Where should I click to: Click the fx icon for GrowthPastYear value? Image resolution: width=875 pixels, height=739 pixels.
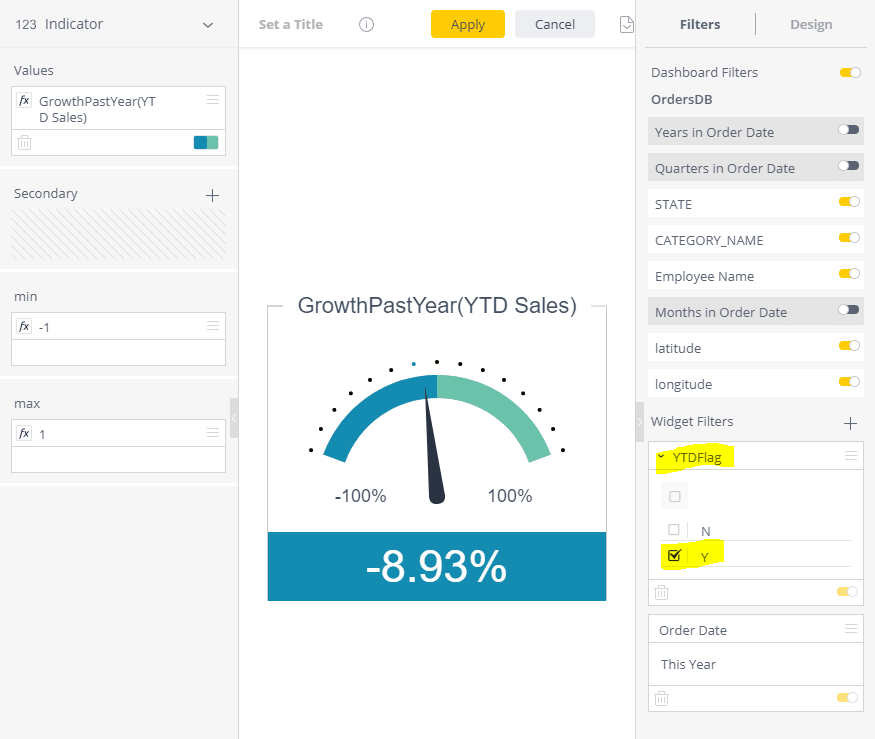24,100
